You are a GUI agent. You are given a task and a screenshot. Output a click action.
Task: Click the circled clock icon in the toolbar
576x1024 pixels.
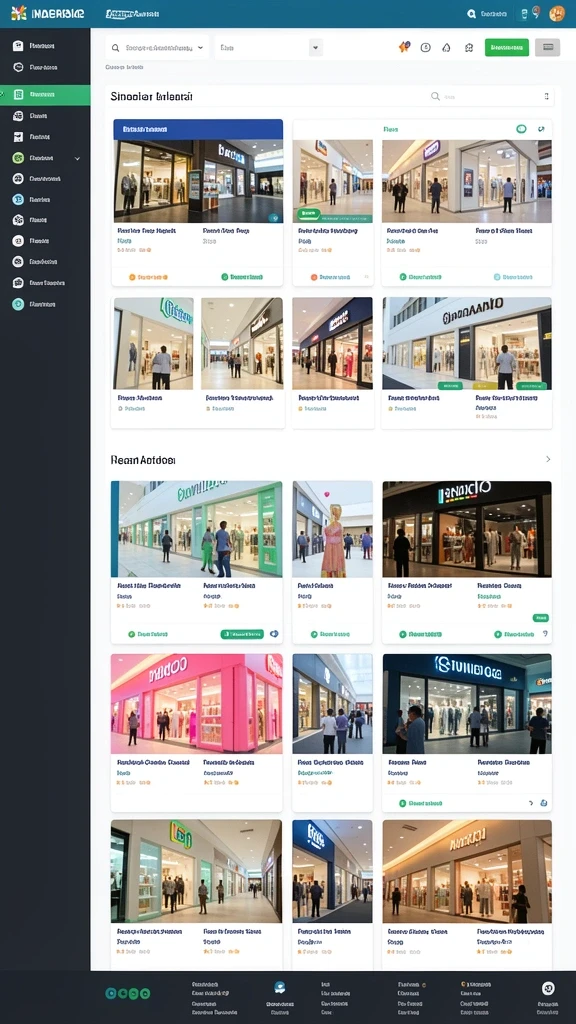click(x=426, y=47)
